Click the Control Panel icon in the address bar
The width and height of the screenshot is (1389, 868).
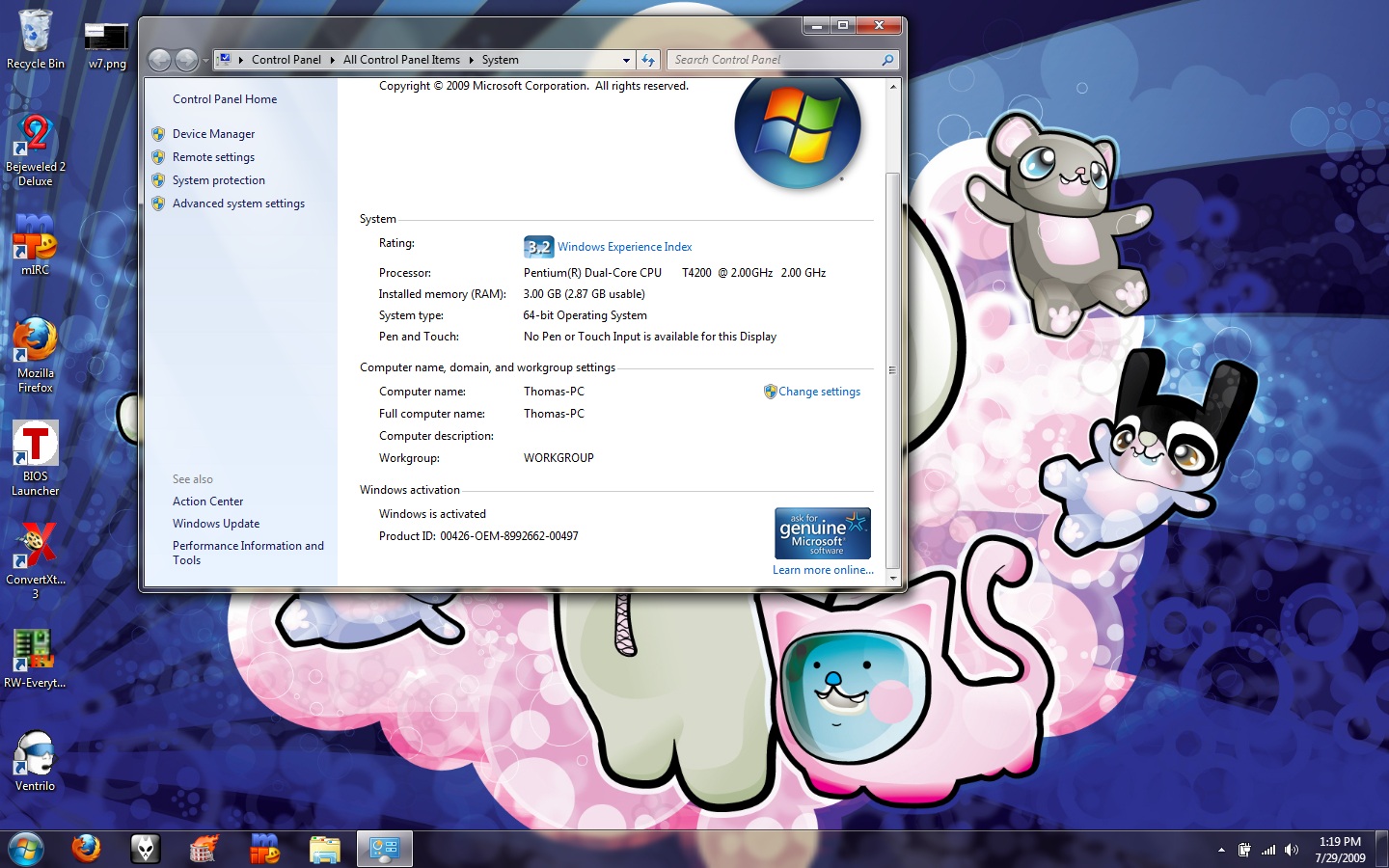225,60
